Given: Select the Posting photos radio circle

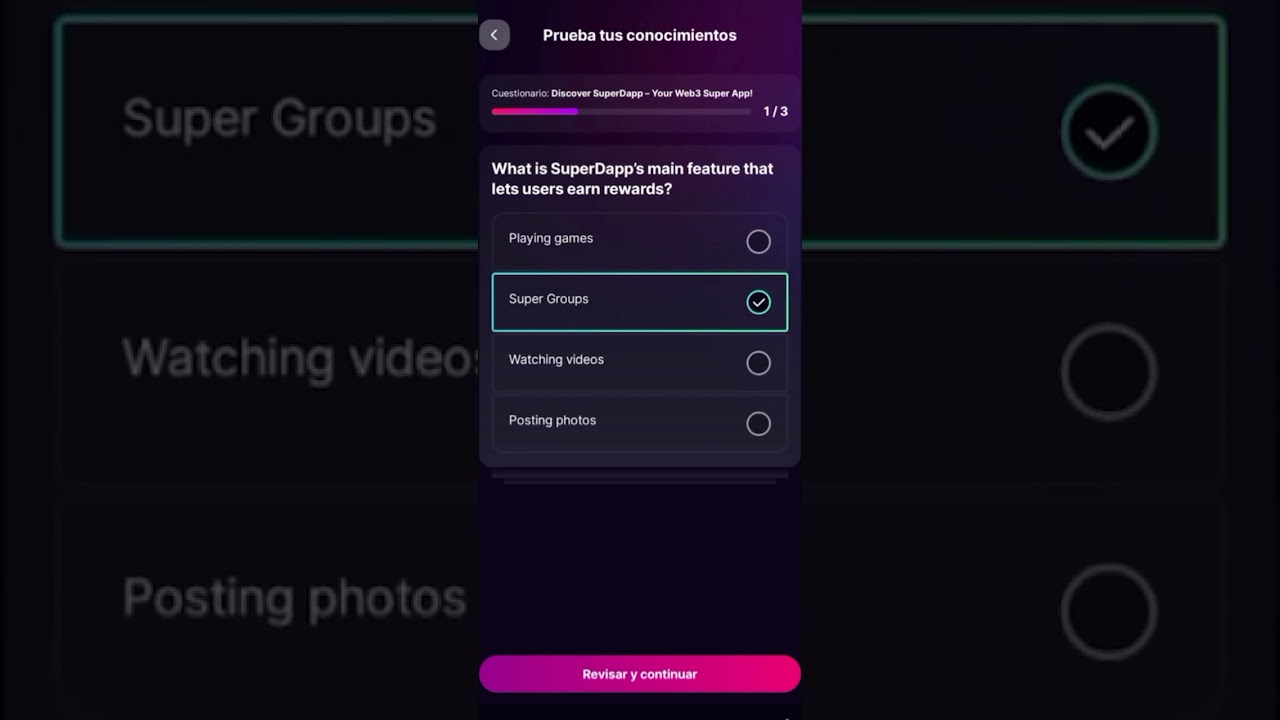Looking at the screenshot, I should pos(758,424).
